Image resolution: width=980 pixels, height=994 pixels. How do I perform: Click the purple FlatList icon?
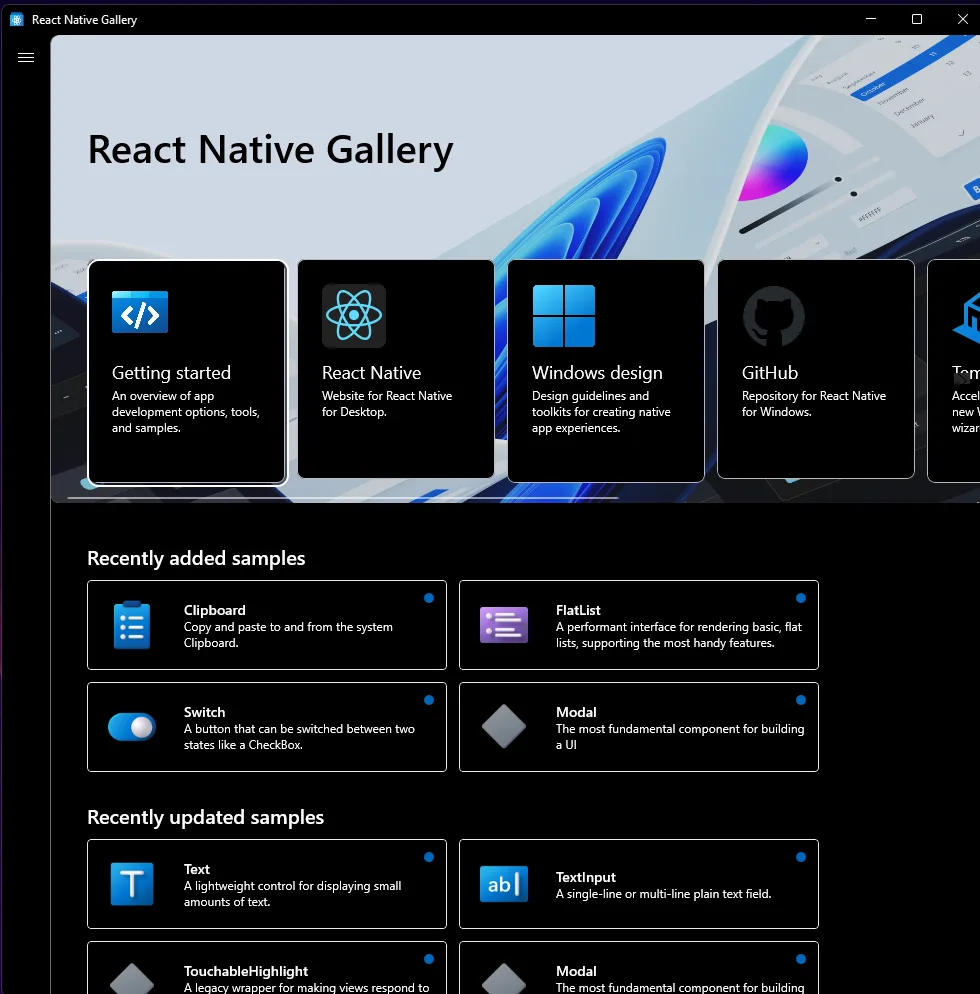(x=503, y=625)
